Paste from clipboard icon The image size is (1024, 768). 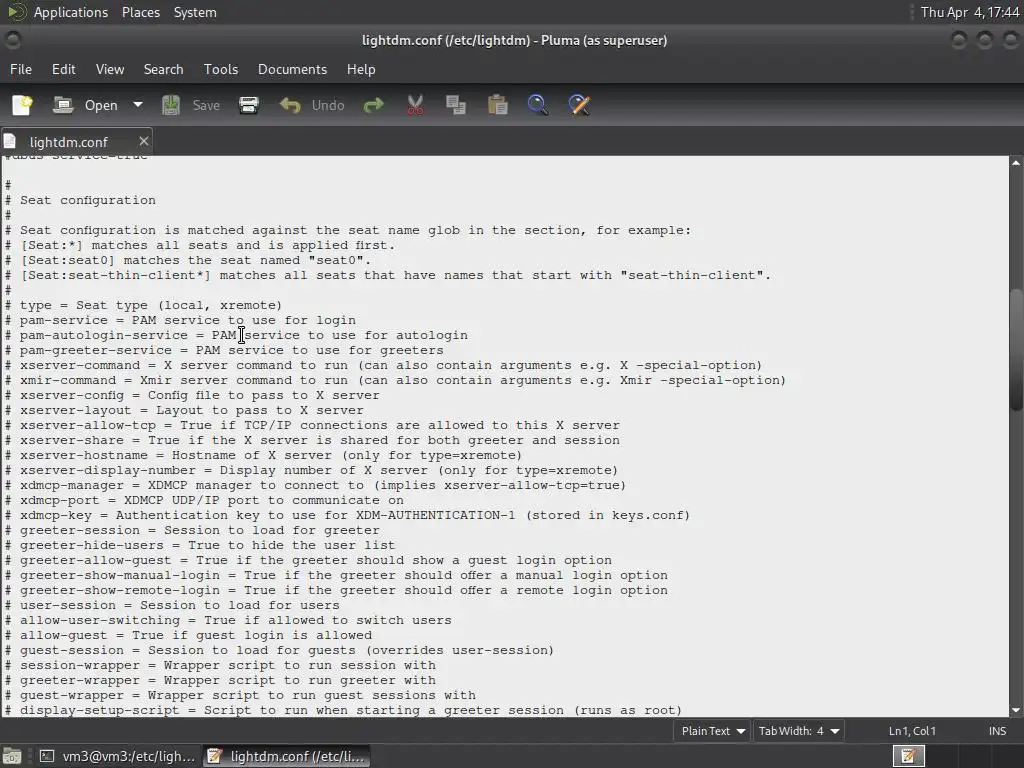coord(498,105)
